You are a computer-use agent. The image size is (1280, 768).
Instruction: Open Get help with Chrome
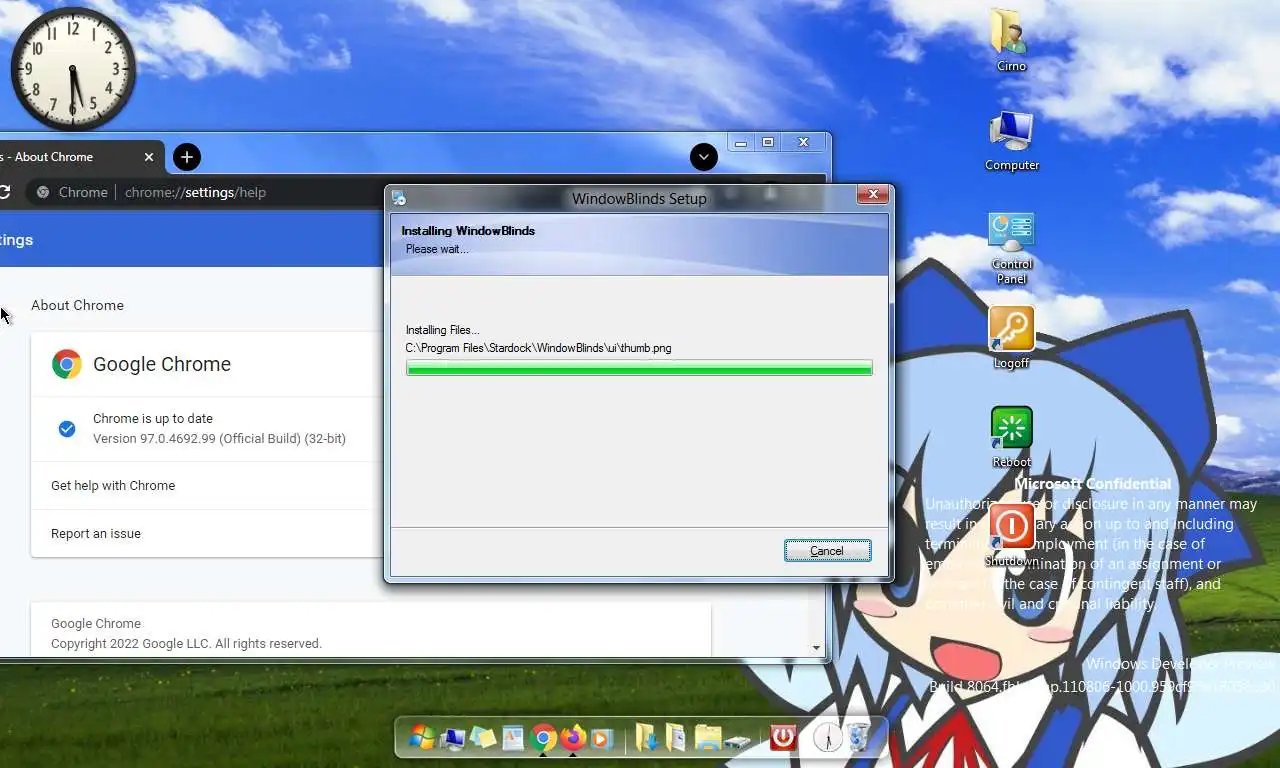[x=113, y=485]
